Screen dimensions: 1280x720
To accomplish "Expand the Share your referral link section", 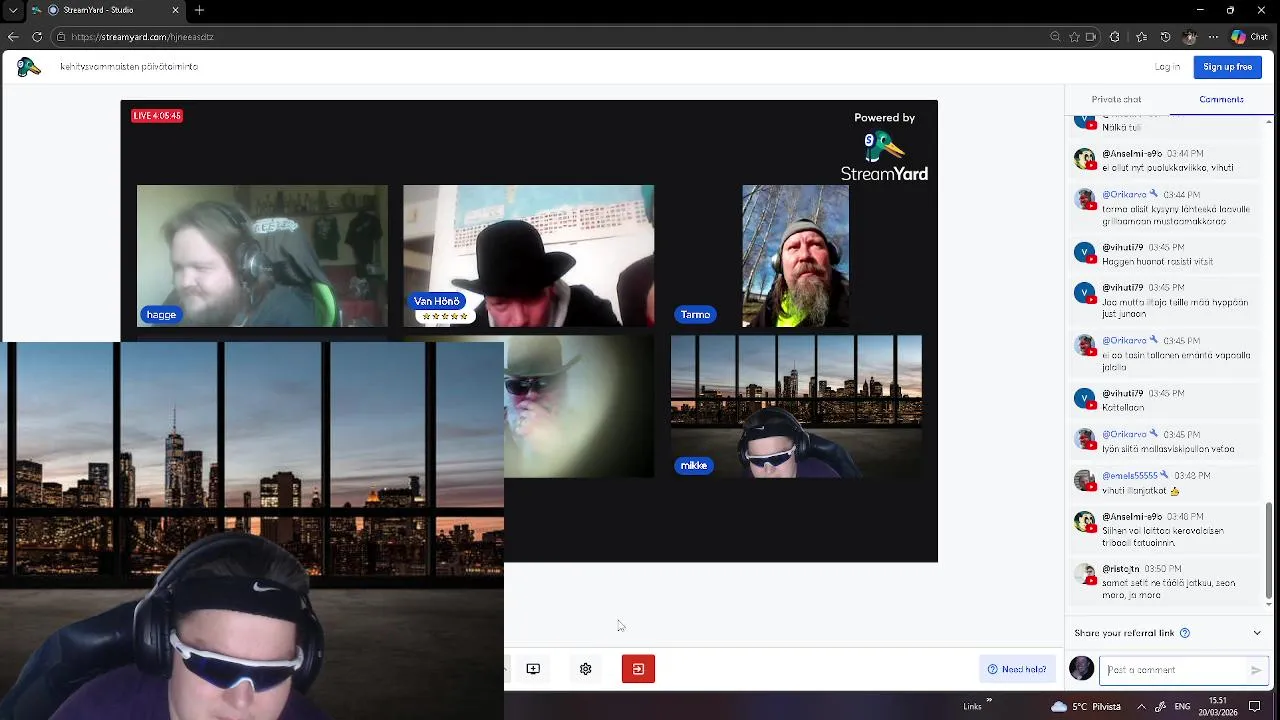I will [1257, 633].
